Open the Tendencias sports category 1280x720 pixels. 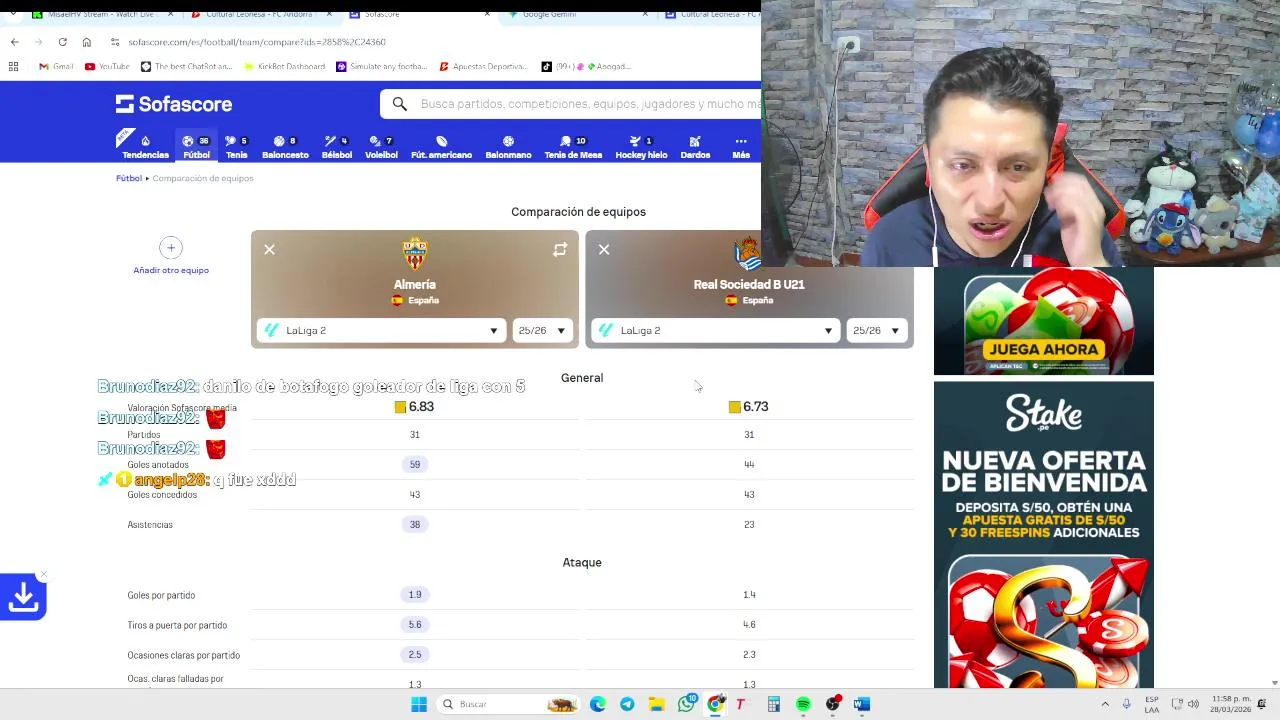point(145,147)
